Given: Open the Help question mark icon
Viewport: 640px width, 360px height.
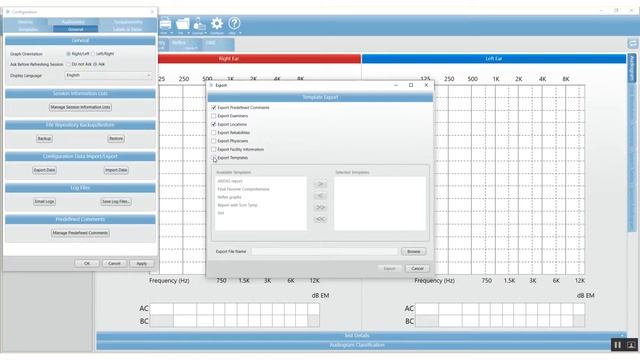Looking at the screenshot, I should pos(234,23).
